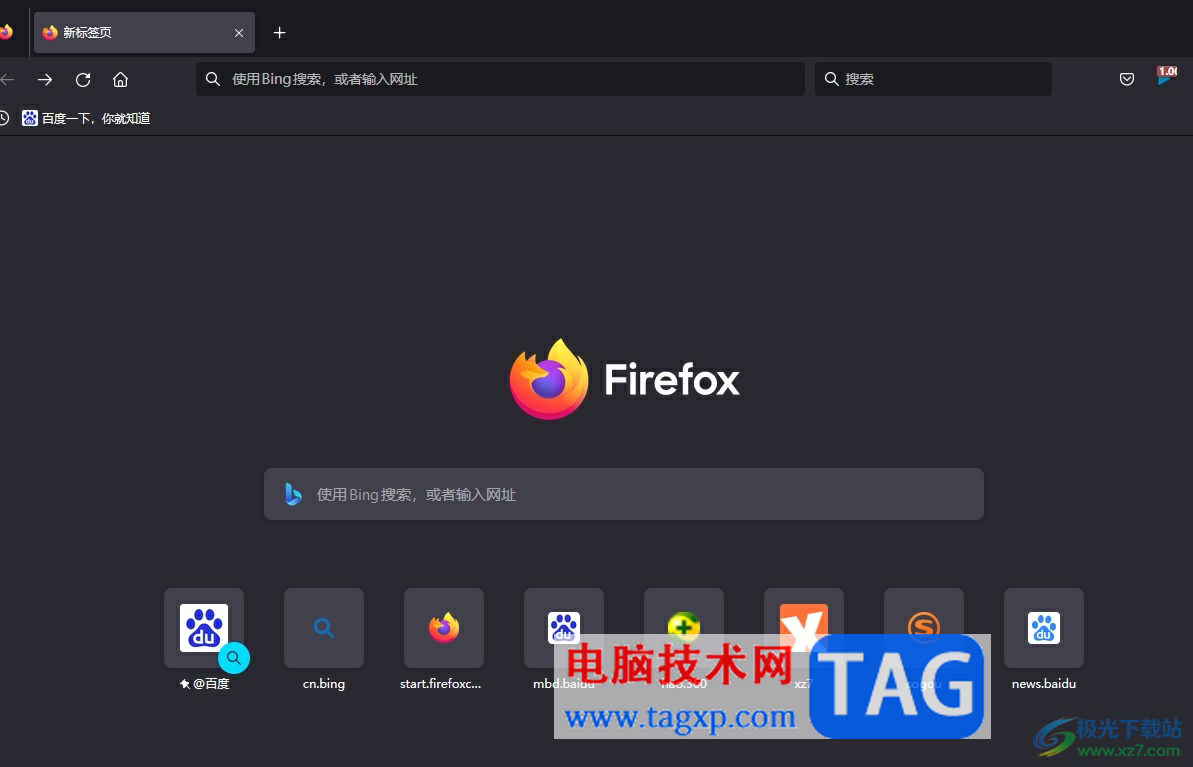The image size is (1193, 767).
Task: Click the Bing logo in center search
Action: [293, 494]
